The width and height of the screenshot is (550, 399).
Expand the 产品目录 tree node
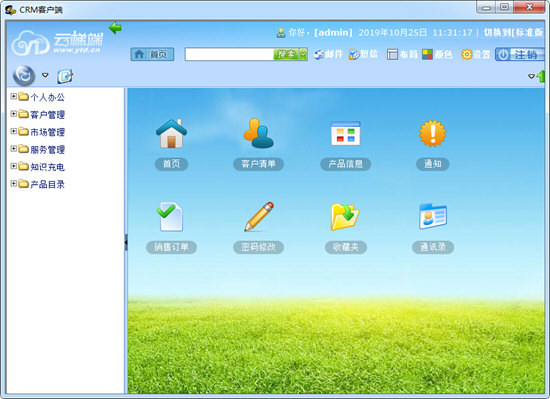click(13, 183)
